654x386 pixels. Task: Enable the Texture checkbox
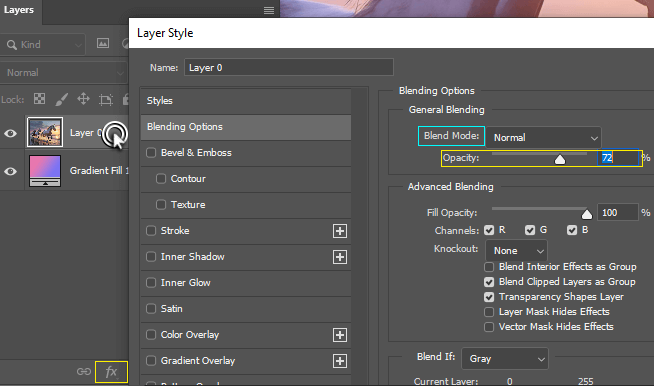click(161, 204)
